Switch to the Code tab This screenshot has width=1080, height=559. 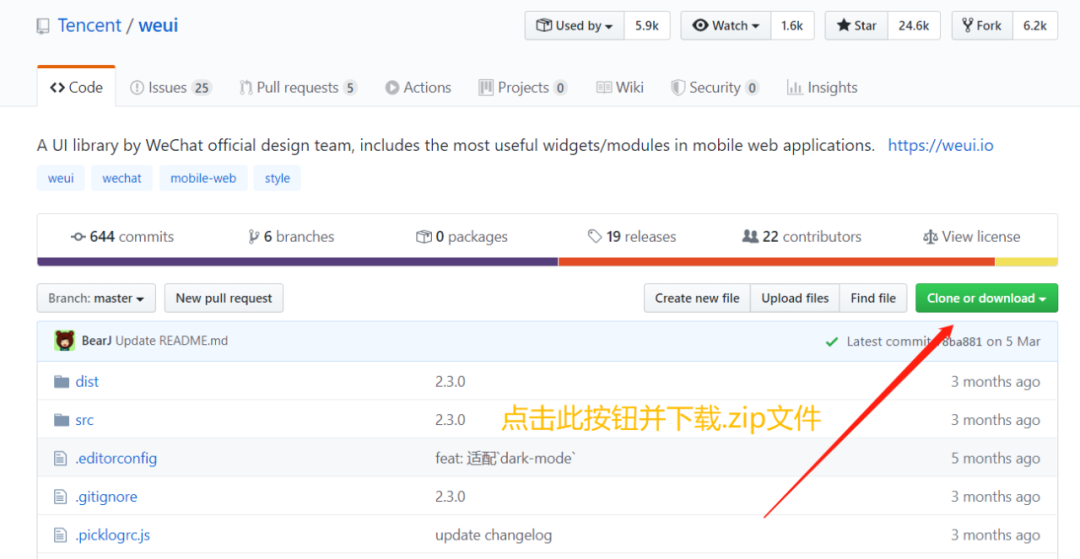(76, 87)
